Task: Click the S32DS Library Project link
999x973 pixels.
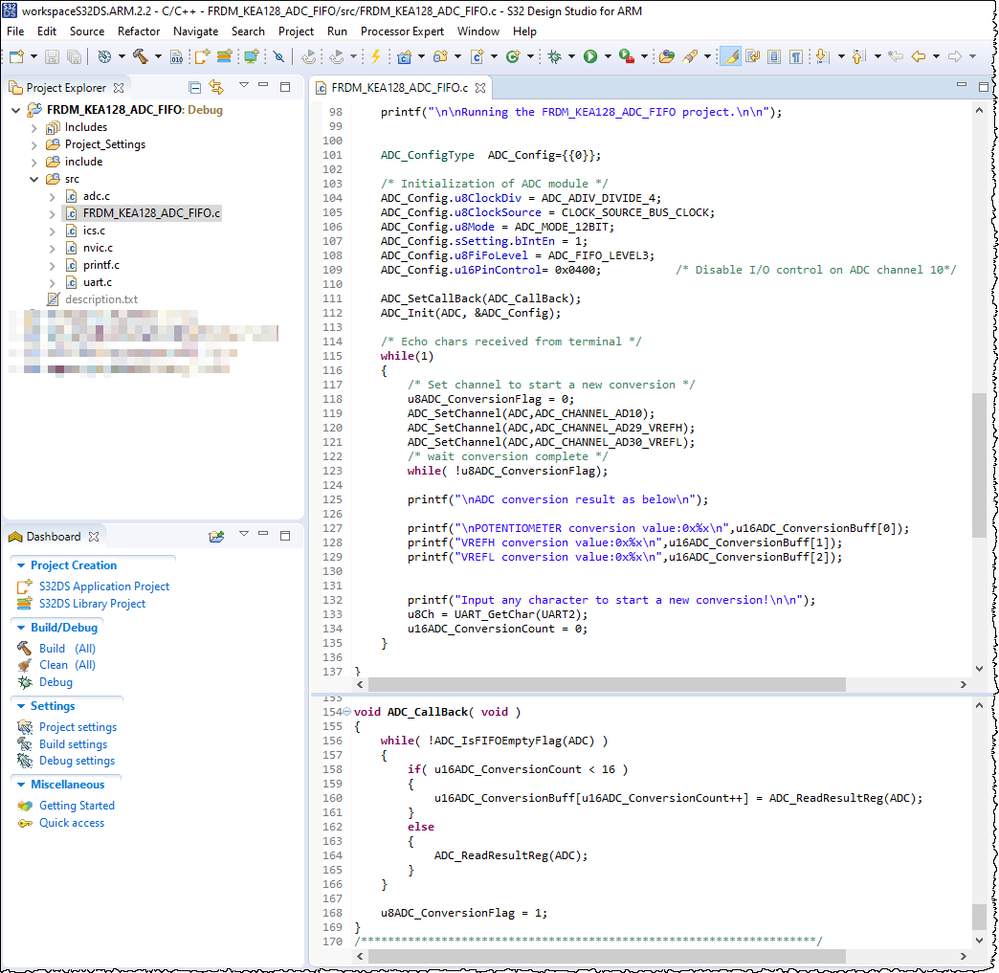Action: 92,604
